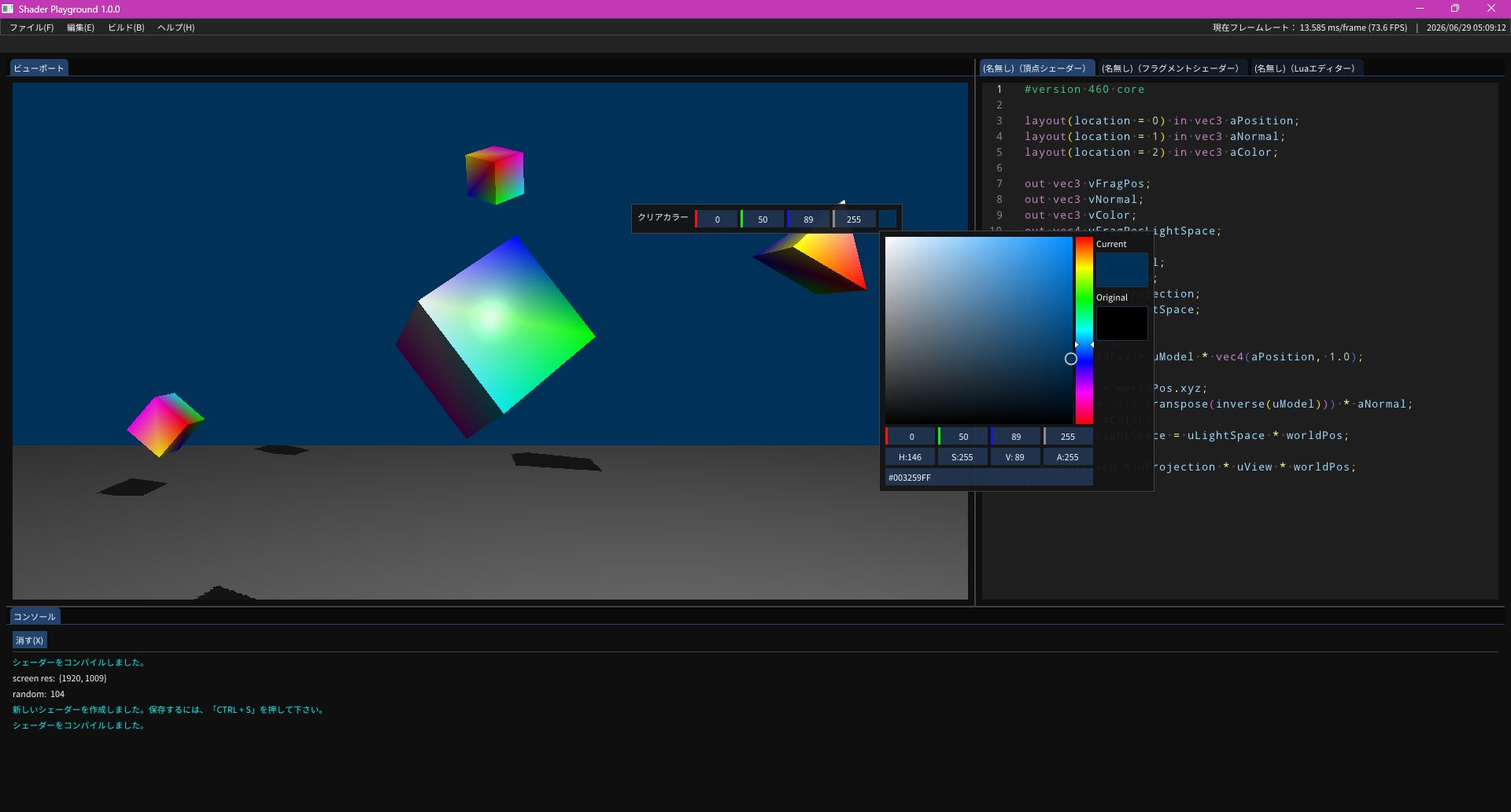This screenshot has width=1511, height=812.
Task: Click code line '#version 460 core'
Action: click(x=1084, y=90)
